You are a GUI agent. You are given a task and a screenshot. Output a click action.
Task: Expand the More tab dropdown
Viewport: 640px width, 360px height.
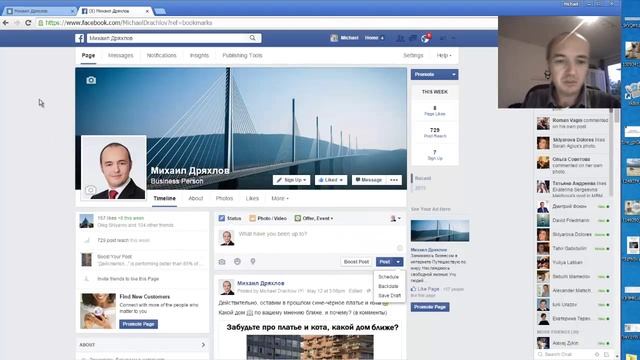[280, 198]
